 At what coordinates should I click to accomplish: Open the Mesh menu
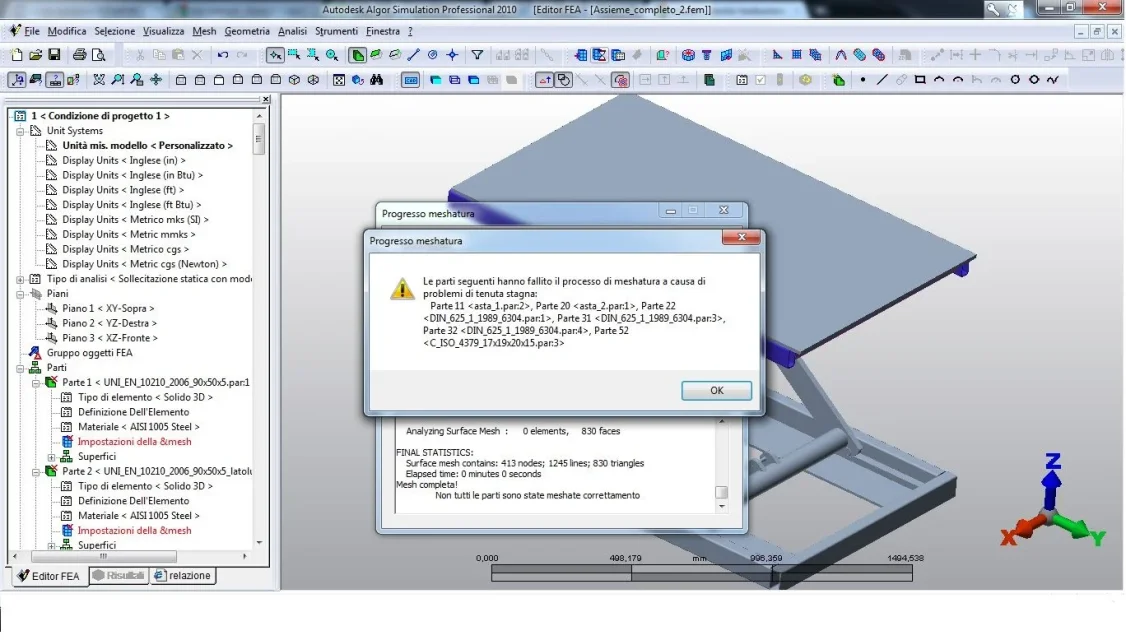(x=204, y=31)
